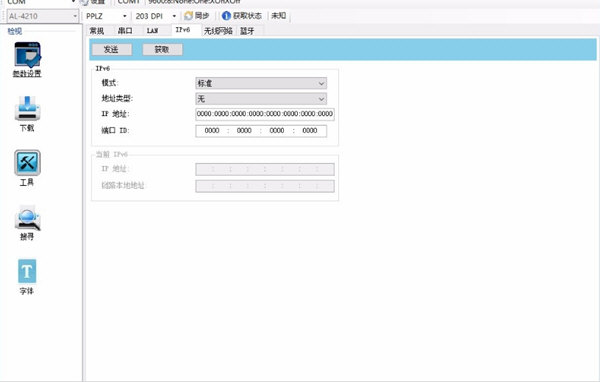Click the disabled 链路本地地址 field

tap(265, 186)
